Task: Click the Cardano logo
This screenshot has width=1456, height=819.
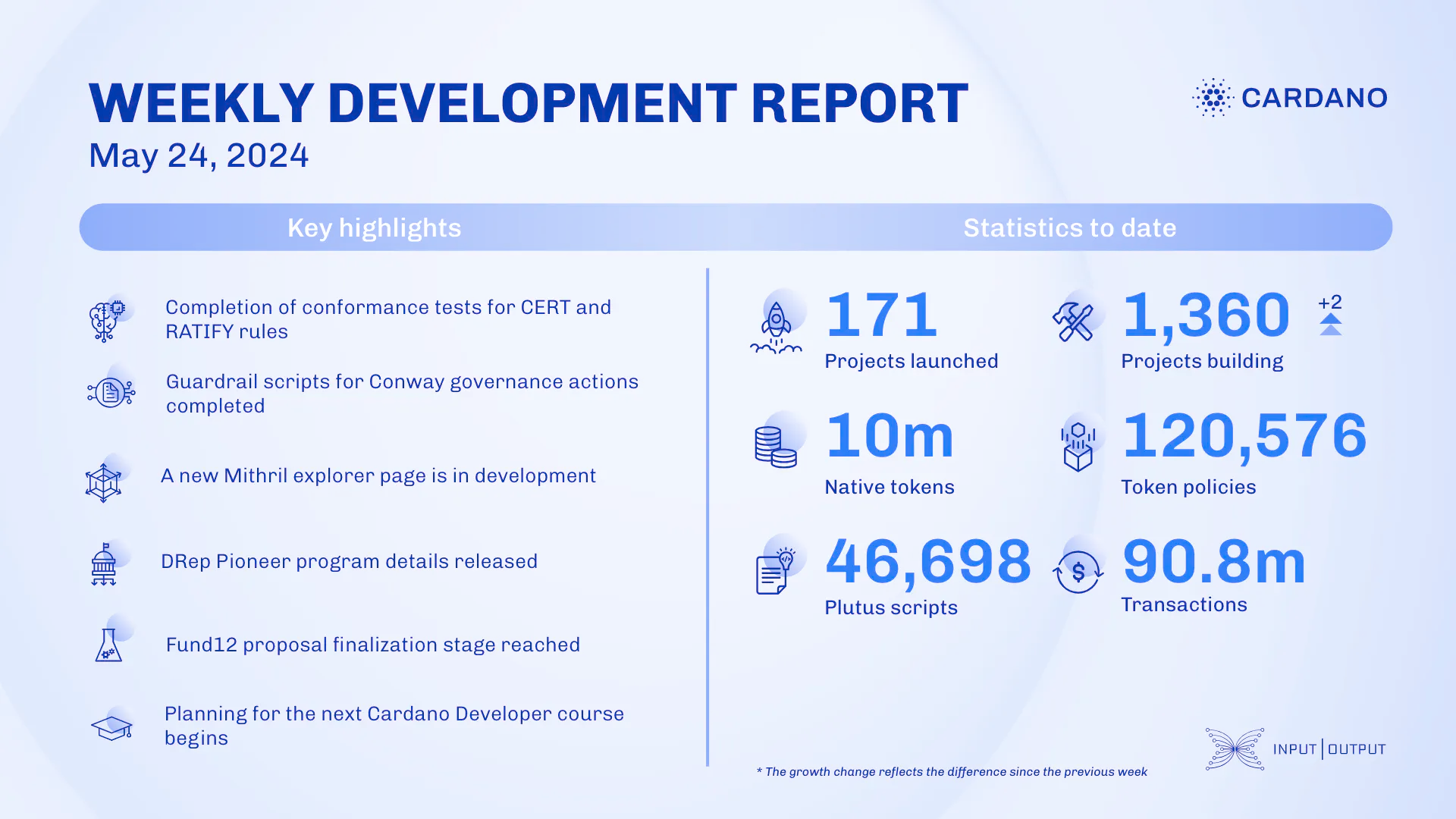Action: coord(1289,98)
